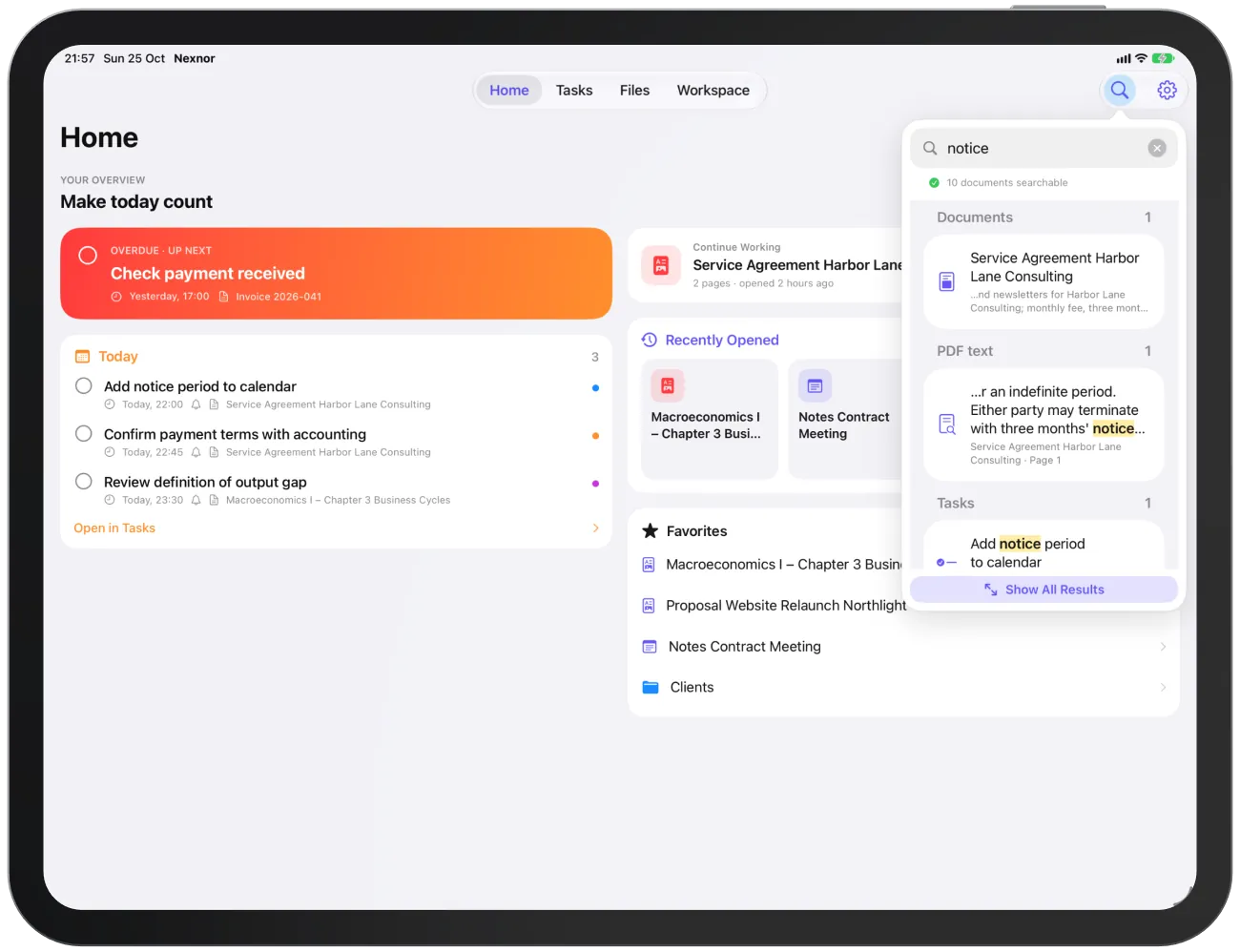Open the Clients row chevron in Favorites
The width and height of the screenshot is (1240, 952).
[x=1163, y=687]
